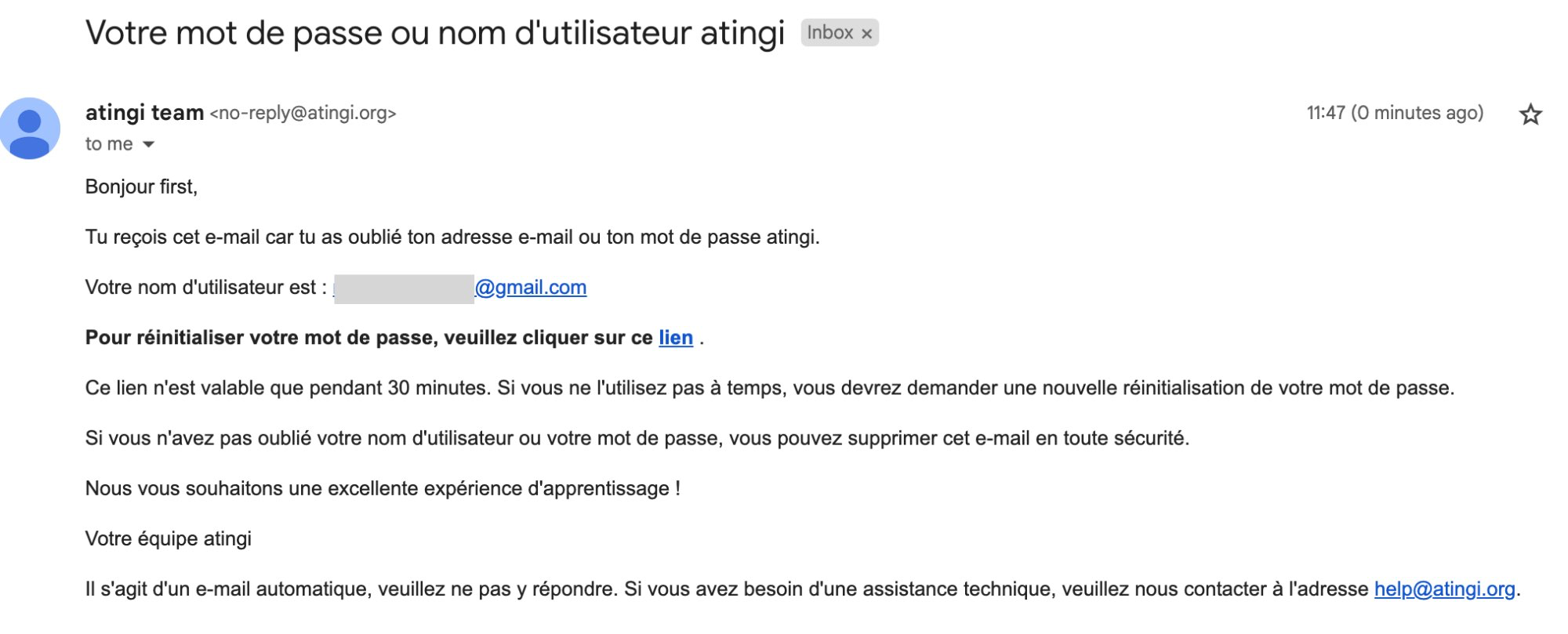Open the @gmail.com username link
Viewport: 1568px width, 634px height.
531,288
